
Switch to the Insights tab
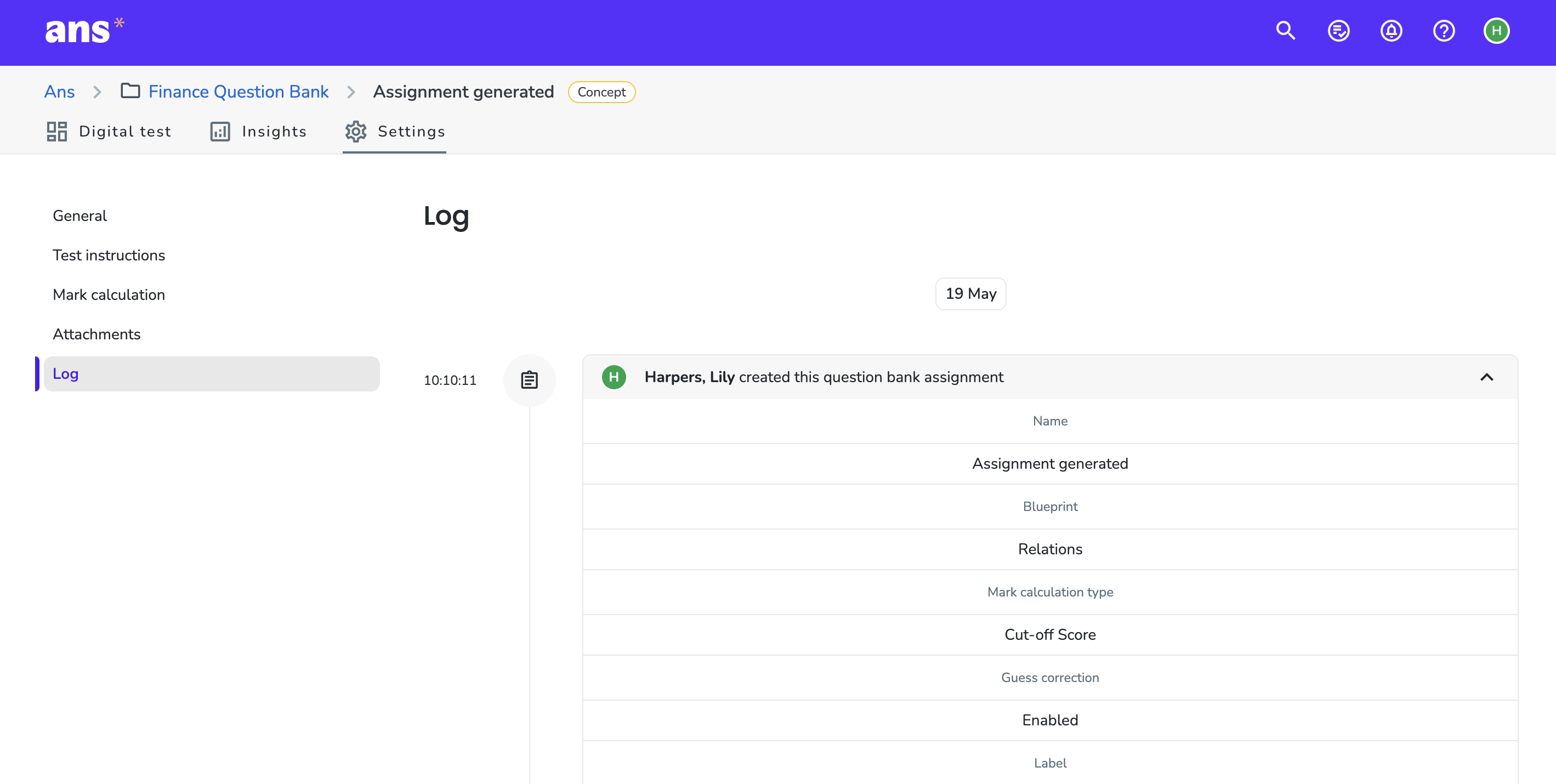tap(259, 132)
